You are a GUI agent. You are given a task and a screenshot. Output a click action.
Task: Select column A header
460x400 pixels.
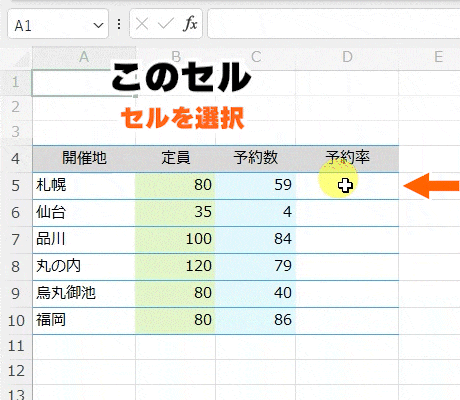84,57
